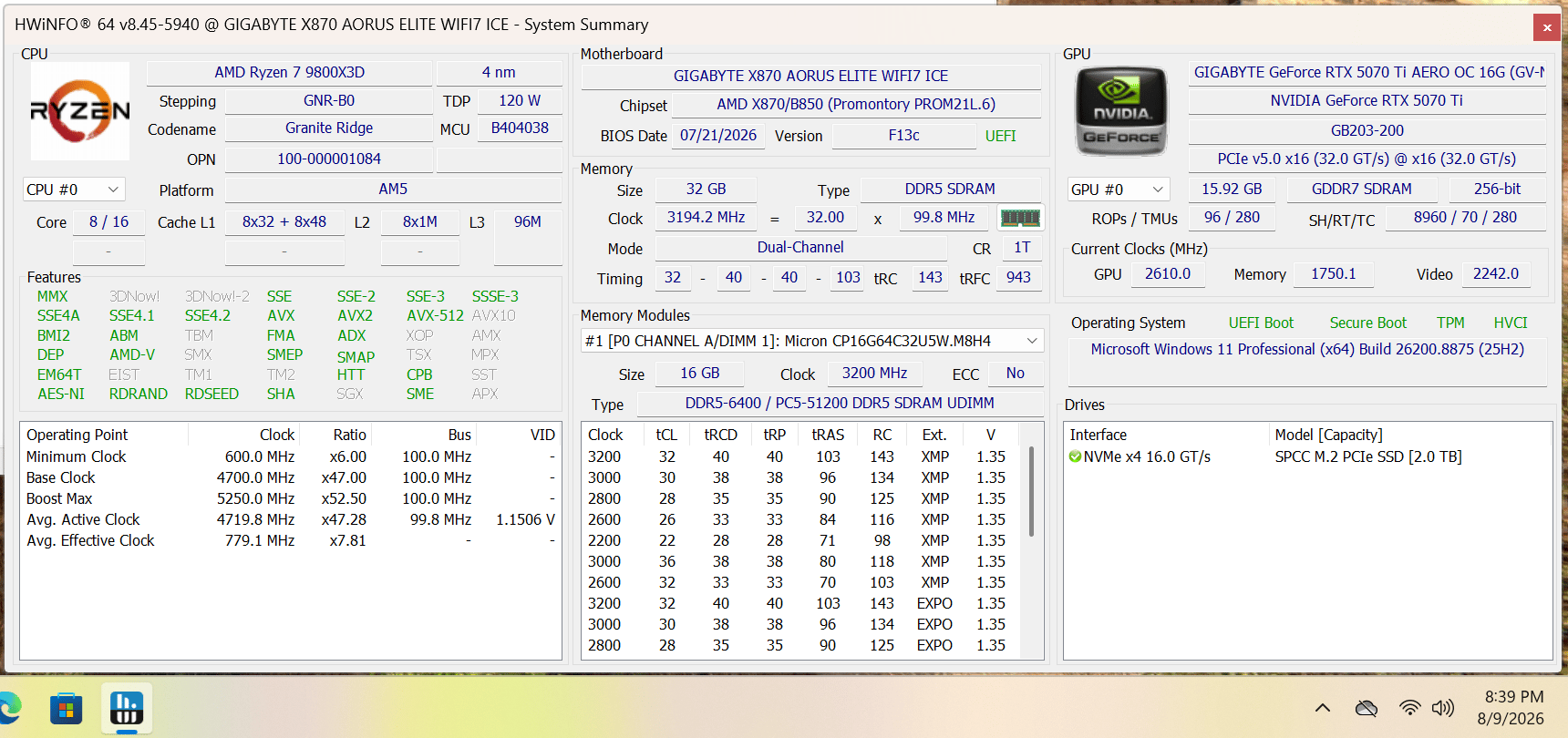Click the Secure Boot status label

[x=1367, y=323]
